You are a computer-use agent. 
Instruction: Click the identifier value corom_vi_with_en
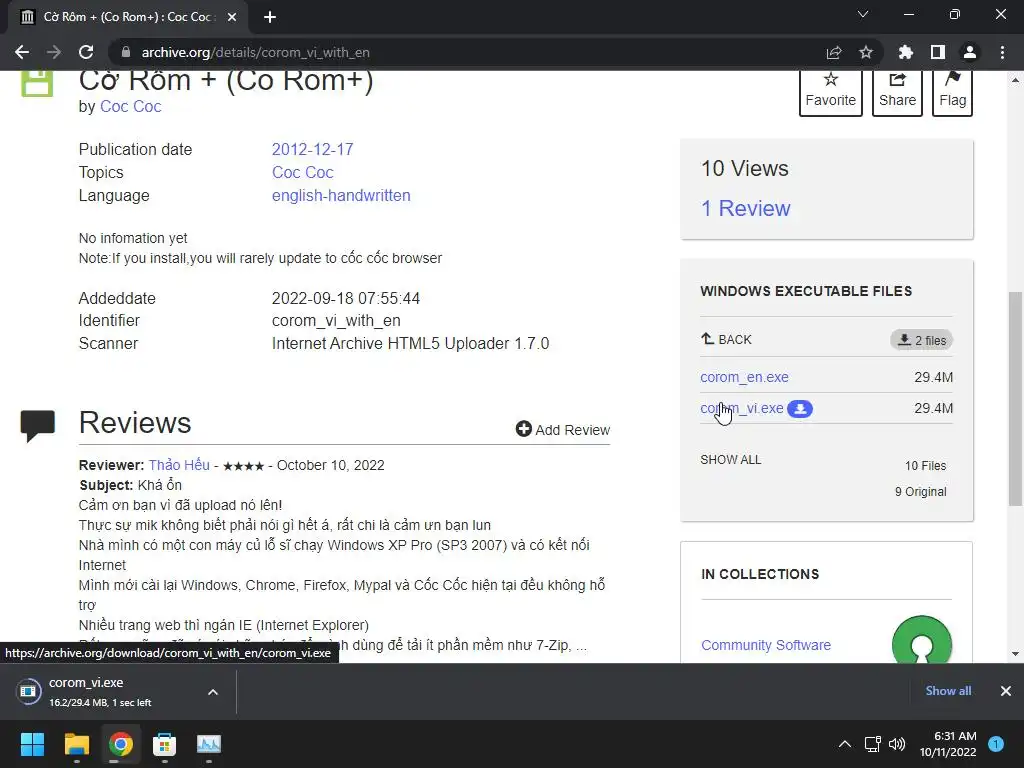pos(336,321)
